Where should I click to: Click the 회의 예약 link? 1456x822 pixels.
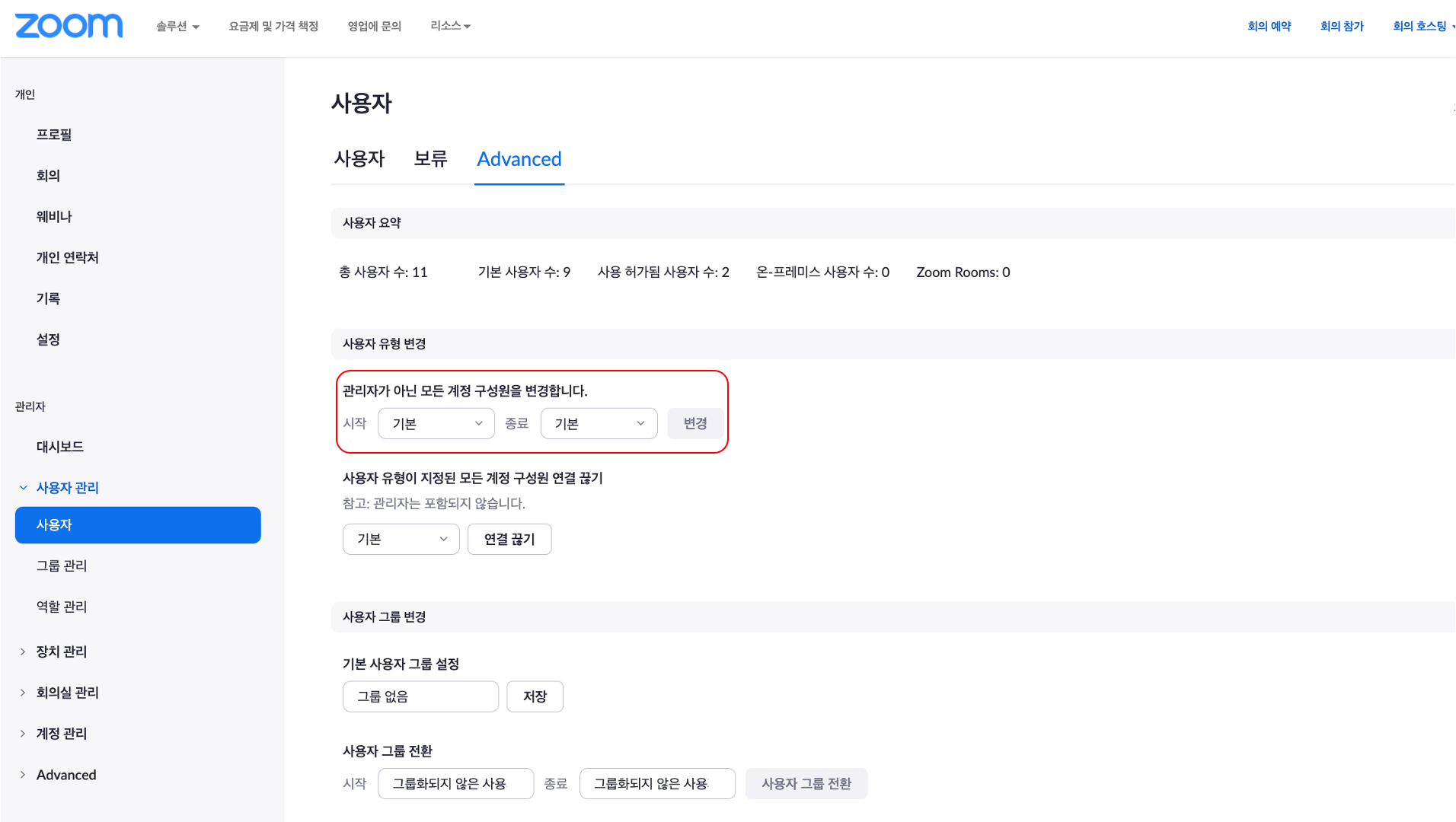coord(1269,26)
